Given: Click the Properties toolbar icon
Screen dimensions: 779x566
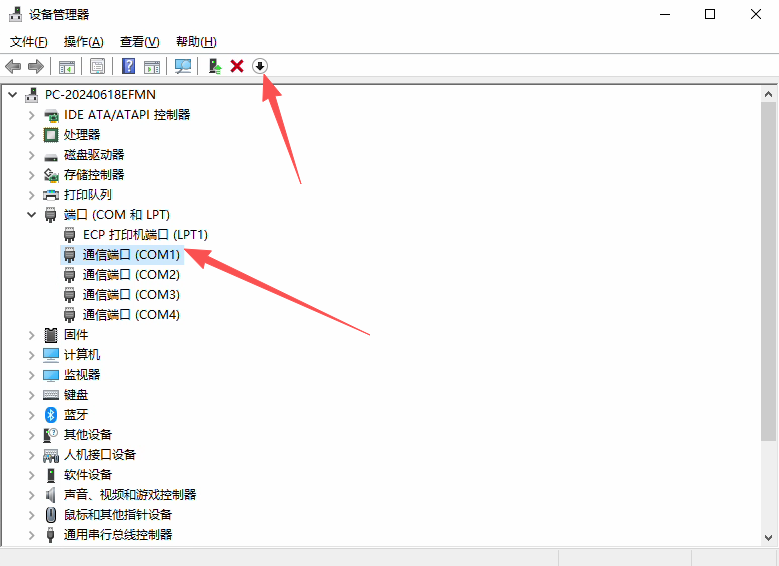Looking at the screenshot, I should [x=97, y=66].
